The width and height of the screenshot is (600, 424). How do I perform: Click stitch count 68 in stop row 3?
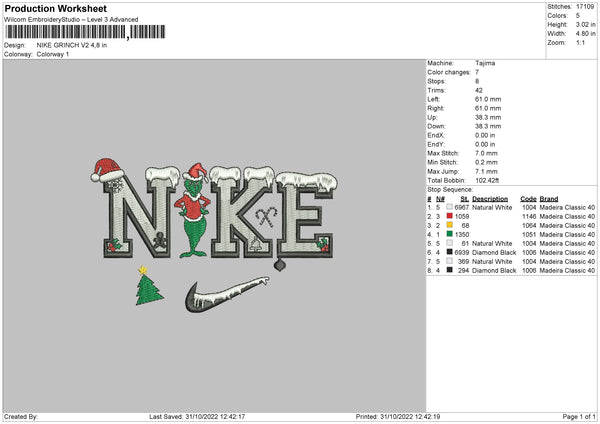pyautogui.click(x=465, y=225)
